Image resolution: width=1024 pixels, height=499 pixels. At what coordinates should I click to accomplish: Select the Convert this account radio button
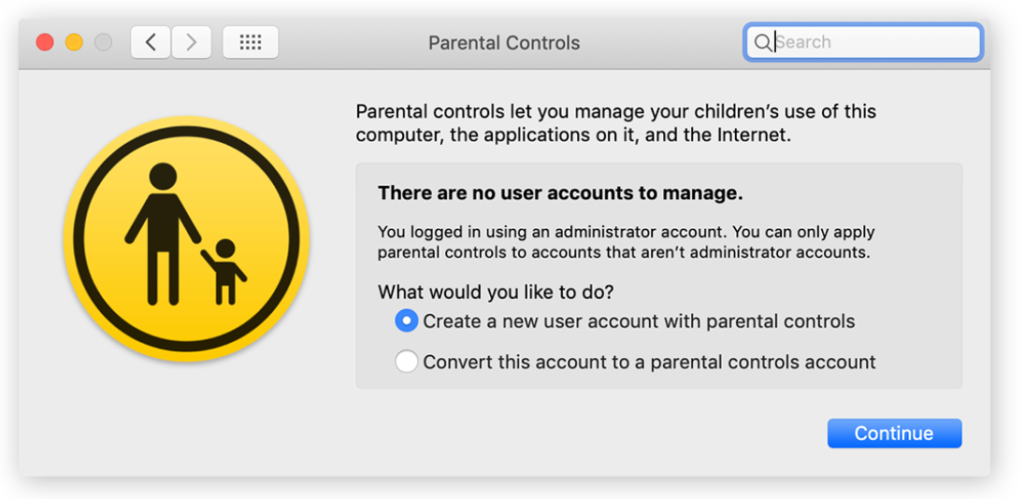406,362
